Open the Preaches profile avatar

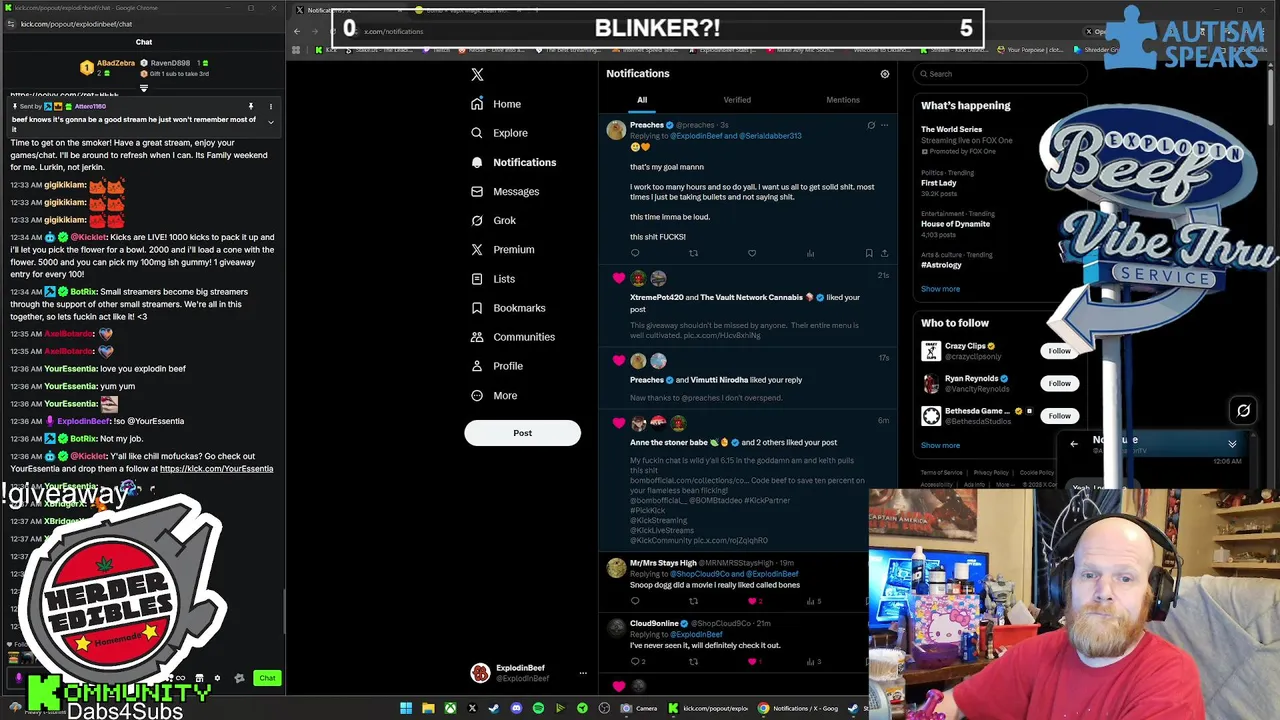click(x=616, y=130)
